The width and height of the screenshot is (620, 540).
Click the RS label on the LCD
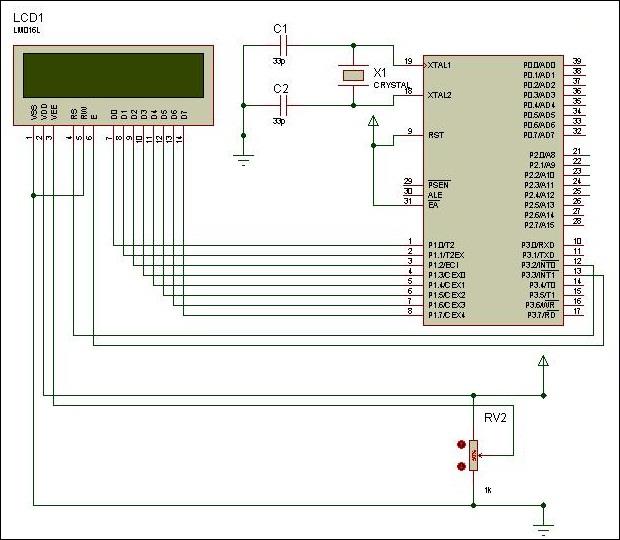[74, 114]
